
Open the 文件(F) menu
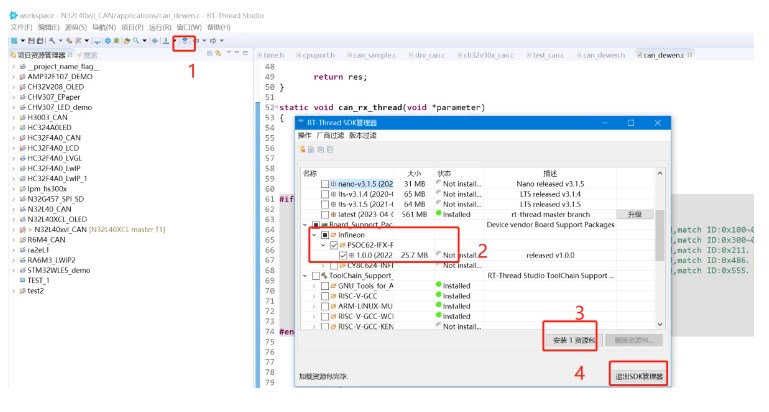(x=21, y=27)
